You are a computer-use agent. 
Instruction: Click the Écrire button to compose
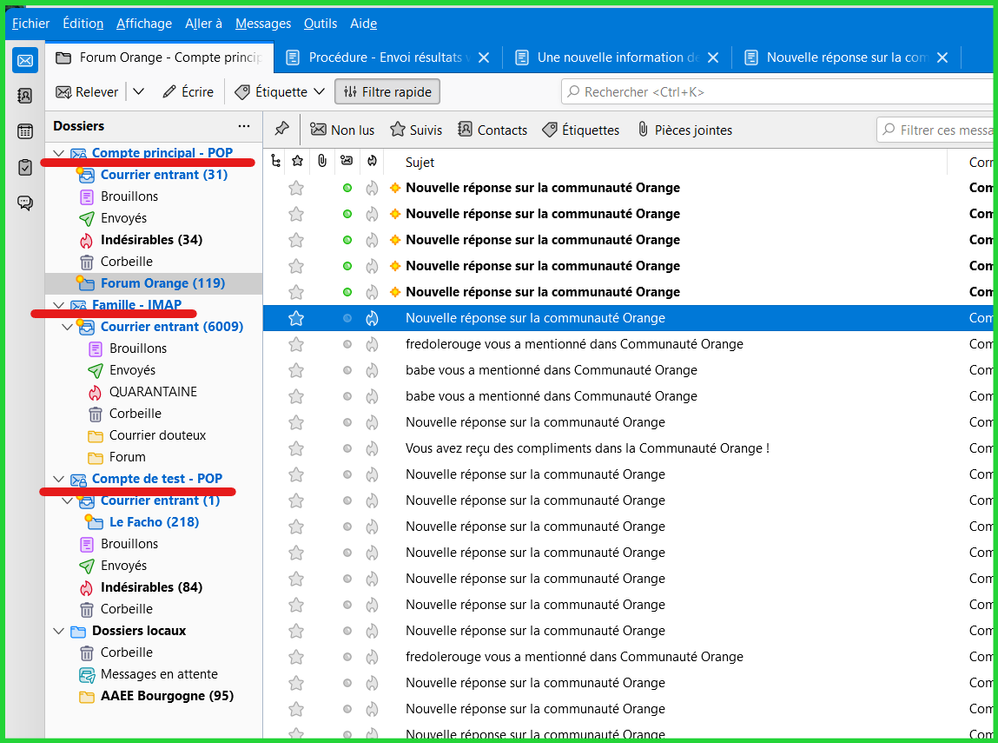click(188, 92)
